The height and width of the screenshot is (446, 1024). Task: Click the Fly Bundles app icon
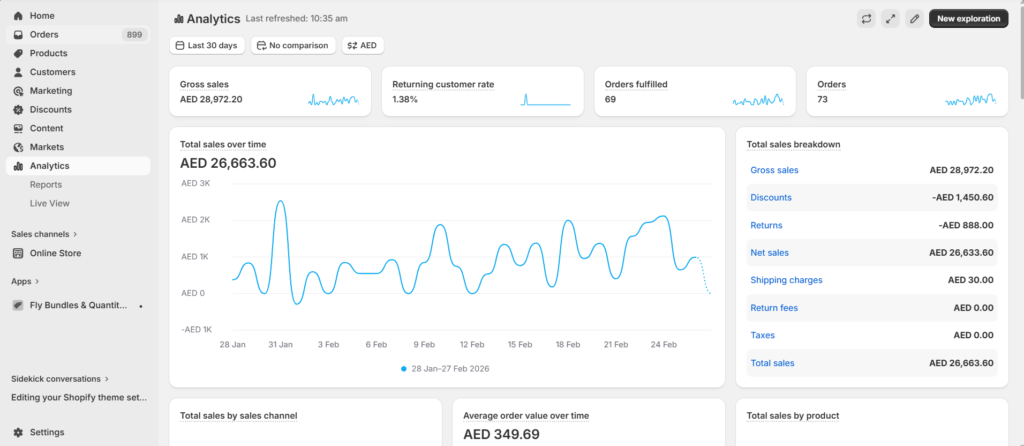tap(18, 306)
